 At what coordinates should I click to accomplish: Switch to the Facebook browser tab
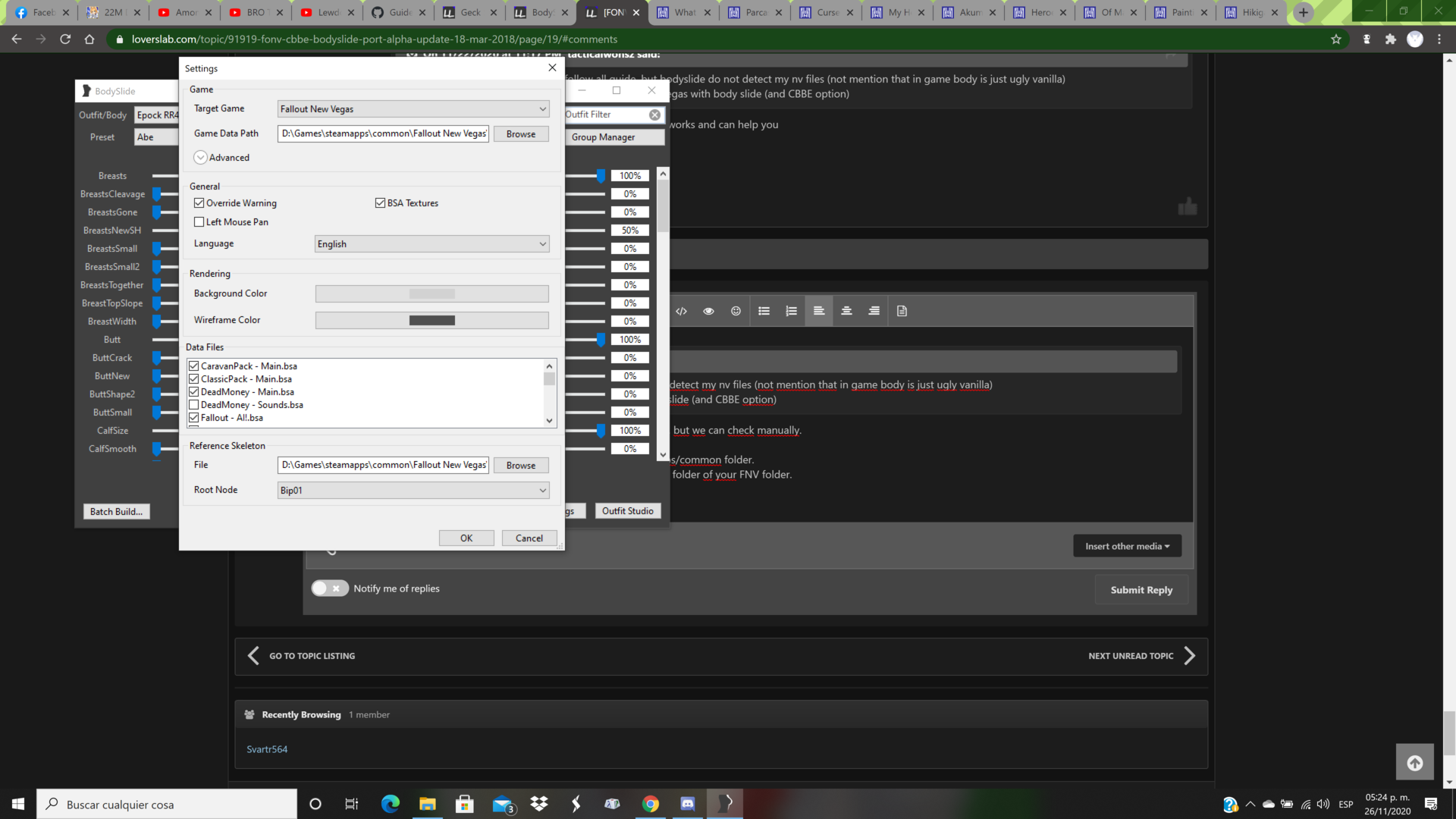(42, 12)
